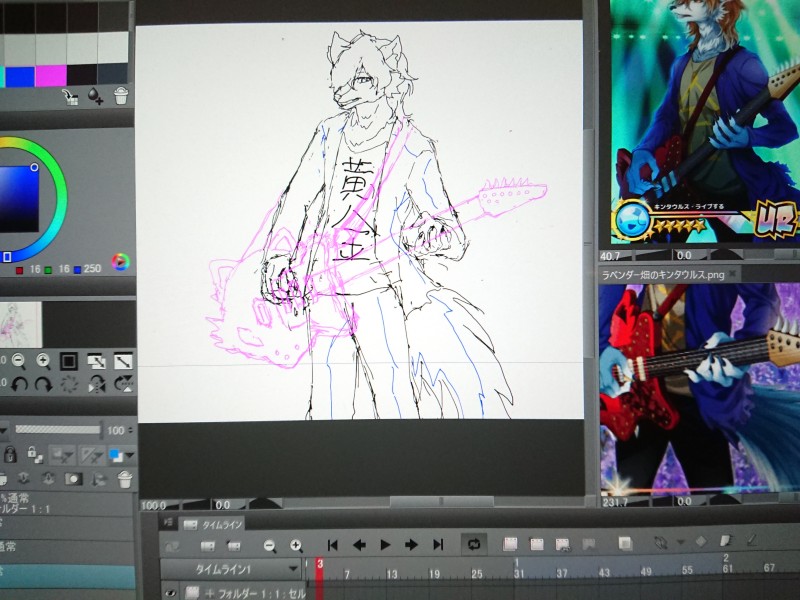
Task: Open the blending mode dropdown in the Layer panel
Action: [x=3, y=430]
